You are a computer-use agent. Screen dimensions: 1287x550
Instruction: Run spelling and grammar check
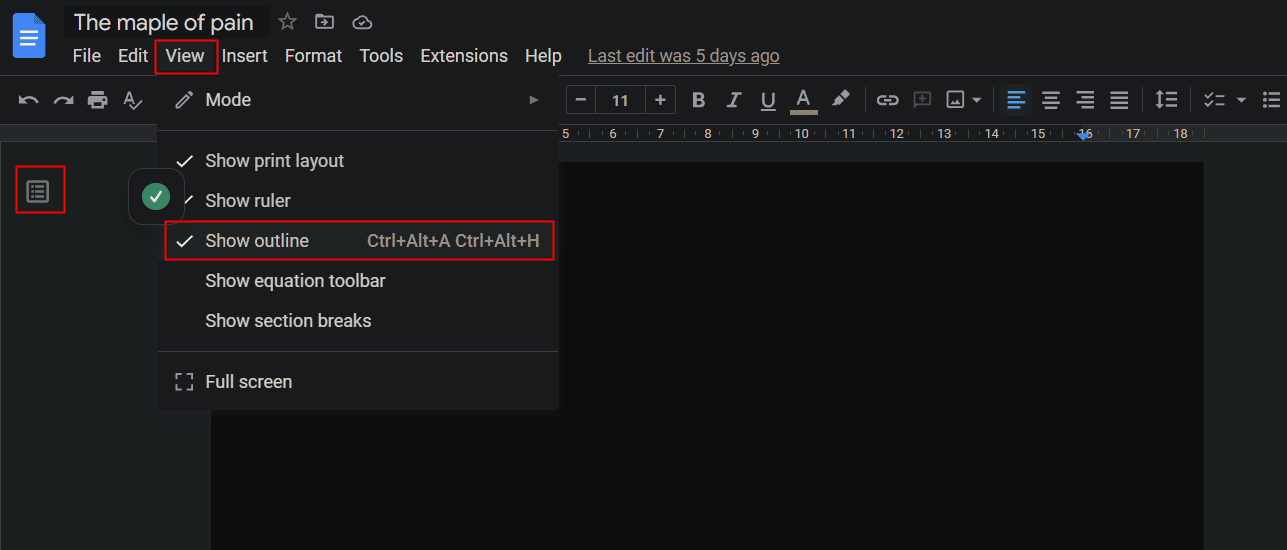(132, 100)
